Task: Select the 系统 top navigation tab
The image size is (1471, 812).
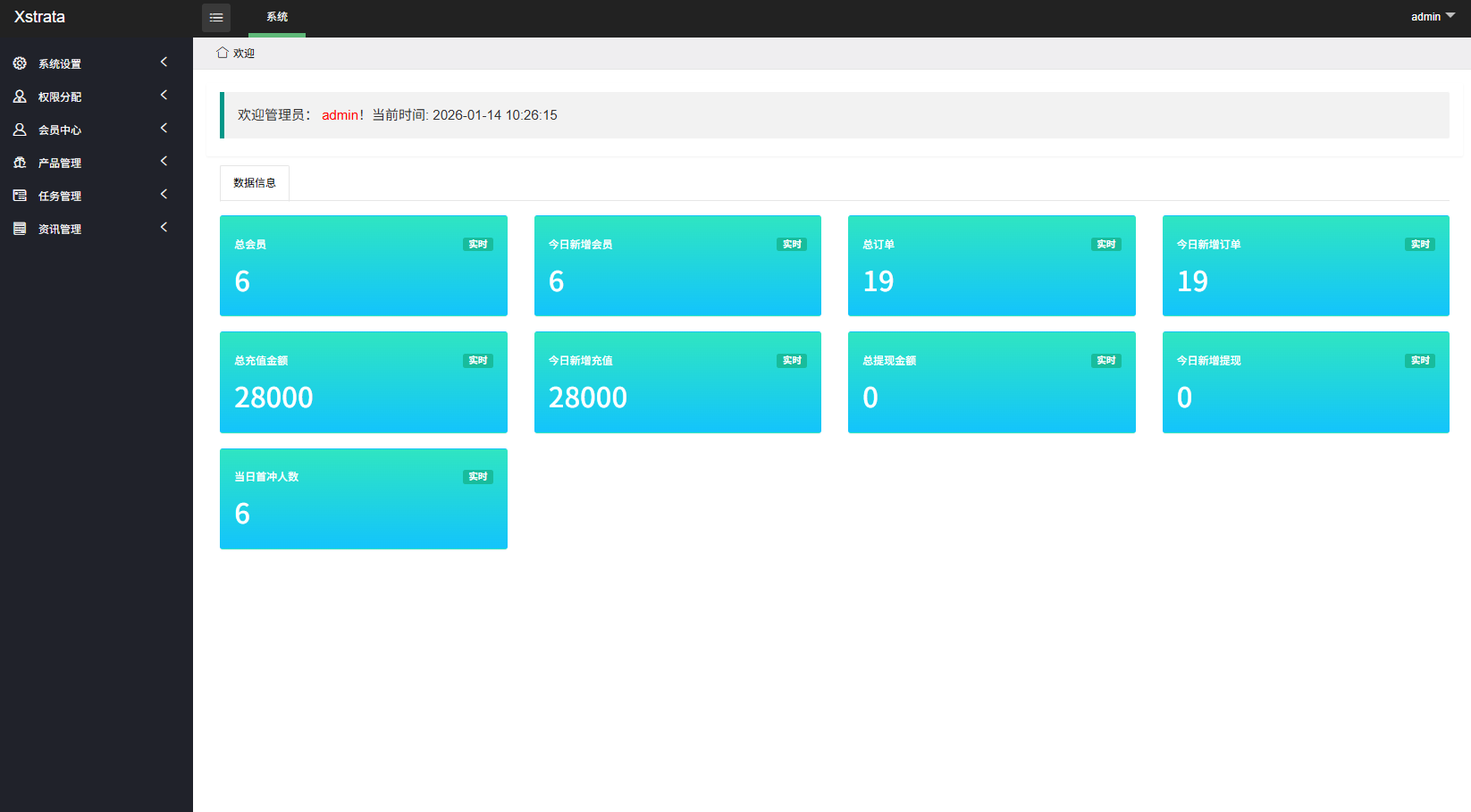Action: [x=277, y=17]
